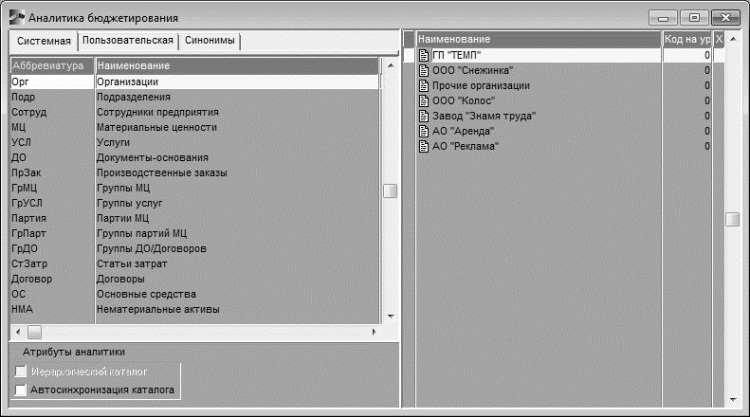The image size is (750, 417).
Task: Select the Подразделения row
Action: [195, 97]
